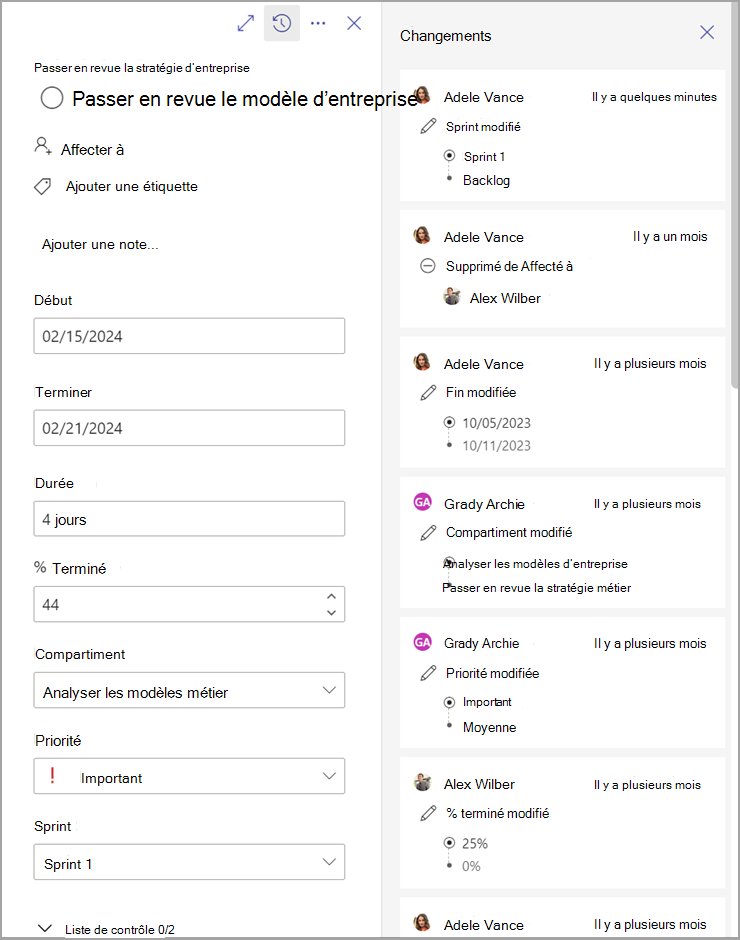The height and width of the screenshot is (940, 740).
Task: Click the Changements panel heading
Action: tap(446, 36)
